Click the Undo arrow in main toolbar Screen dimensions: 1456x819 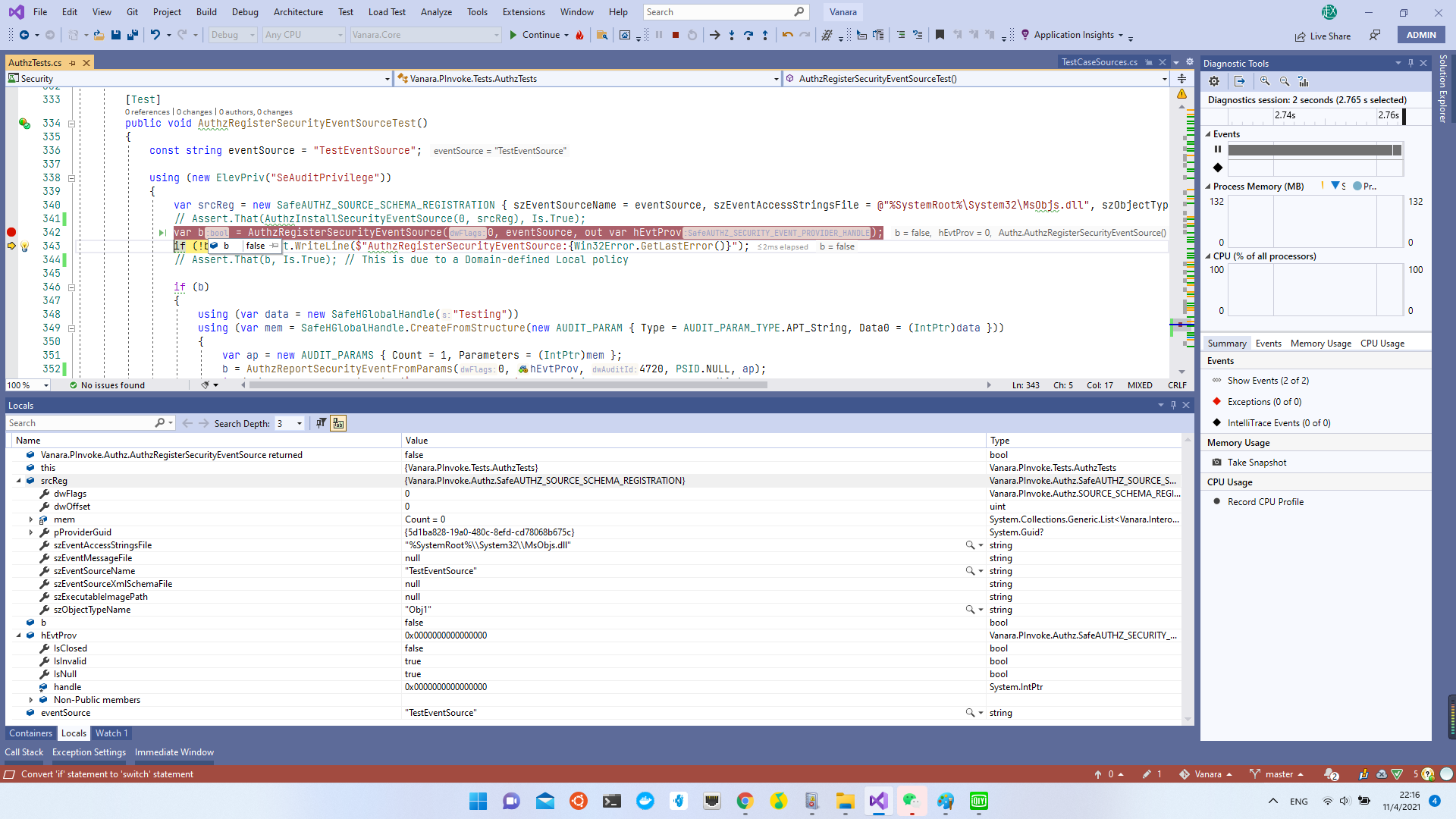pyautogui.click(x=155, y=35)
